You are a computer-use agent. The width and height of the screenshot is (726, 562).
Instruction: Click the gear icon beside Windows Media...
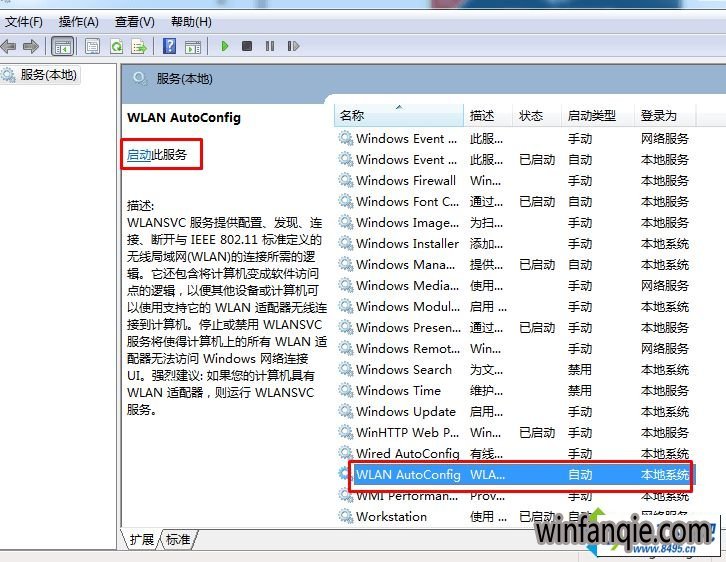pos(345,285)
